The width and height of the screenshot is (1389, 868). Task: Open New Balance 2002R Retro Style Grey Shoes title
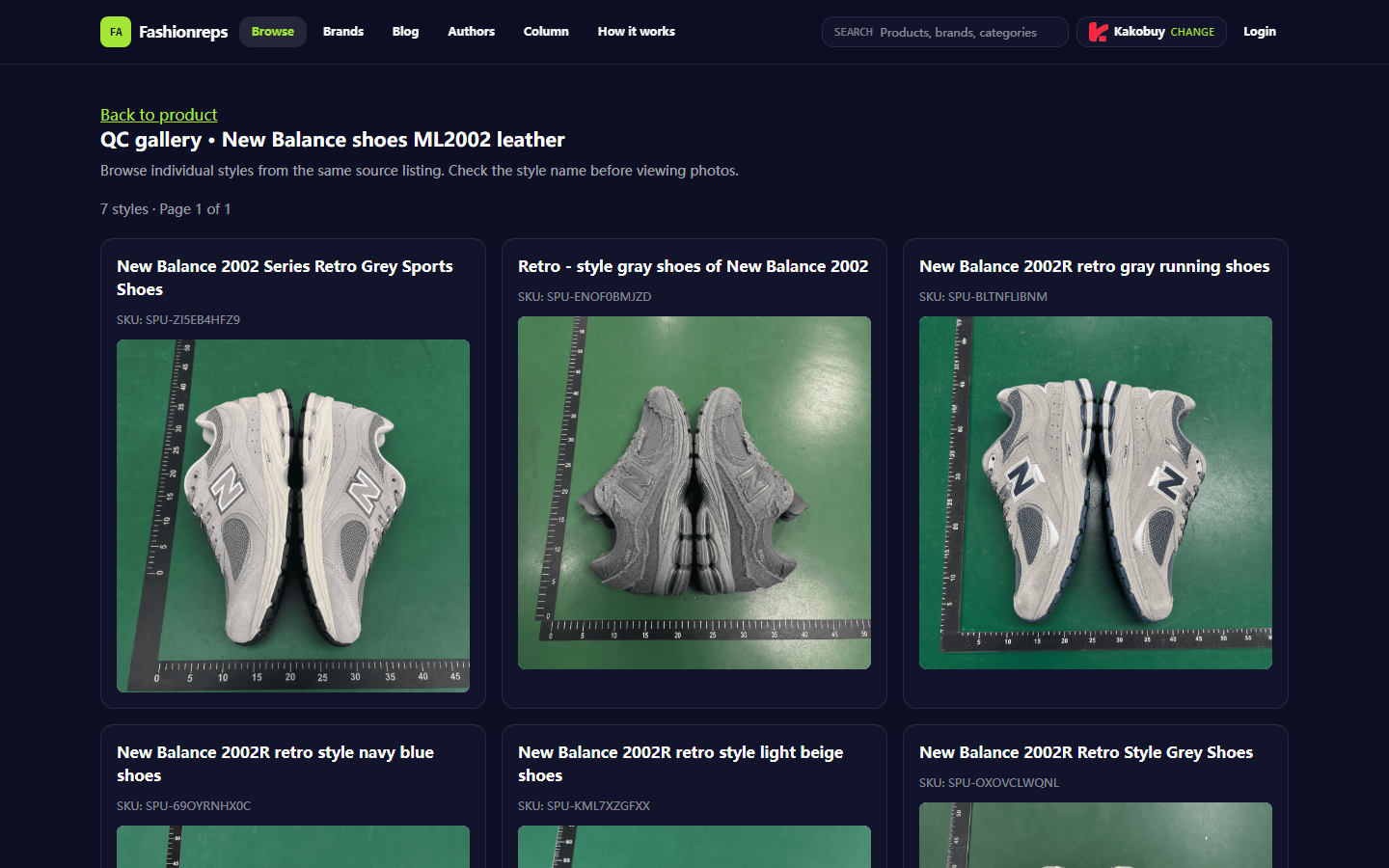1086,752
